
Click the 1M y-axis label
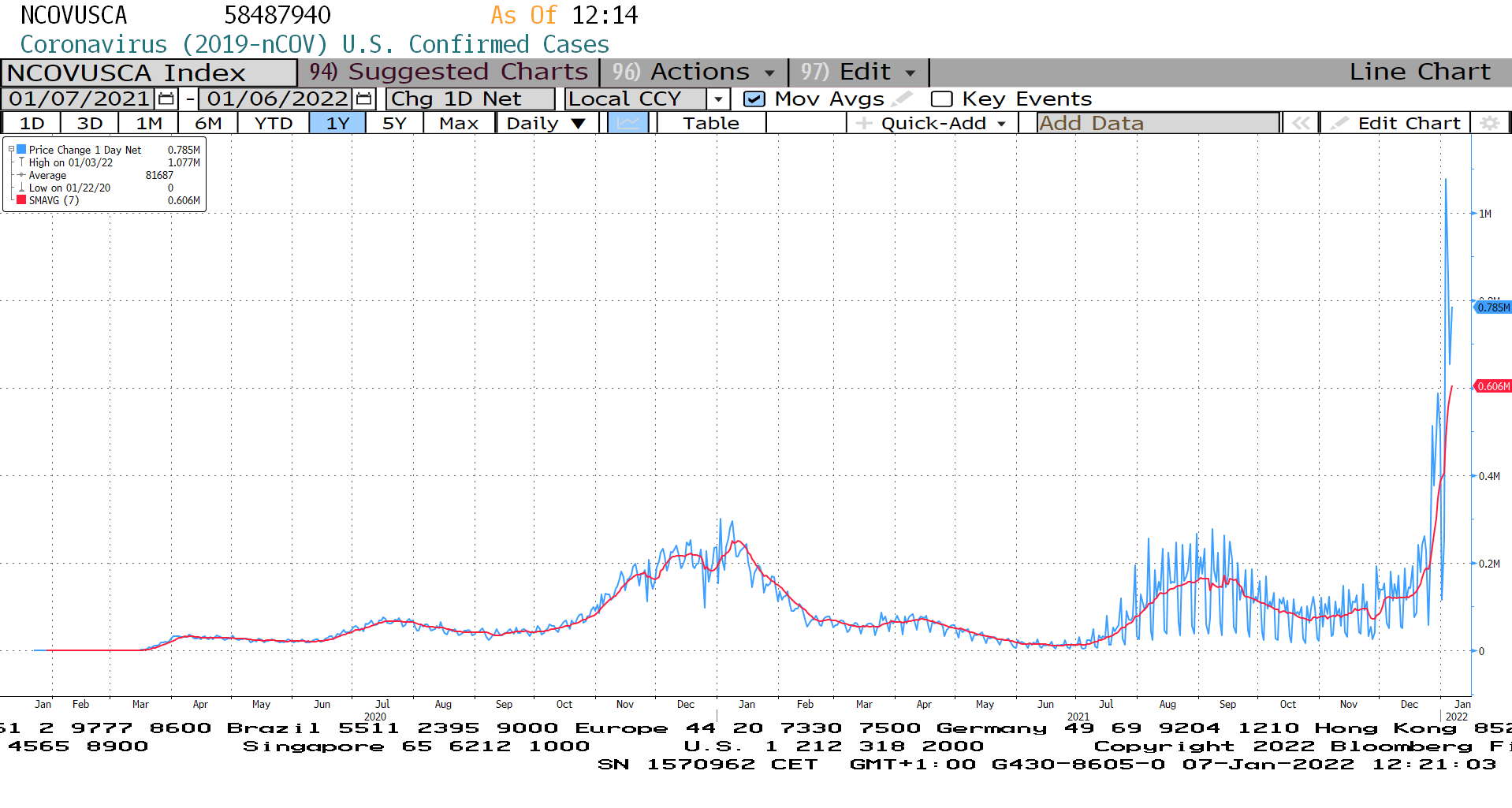click(1485, 214)
